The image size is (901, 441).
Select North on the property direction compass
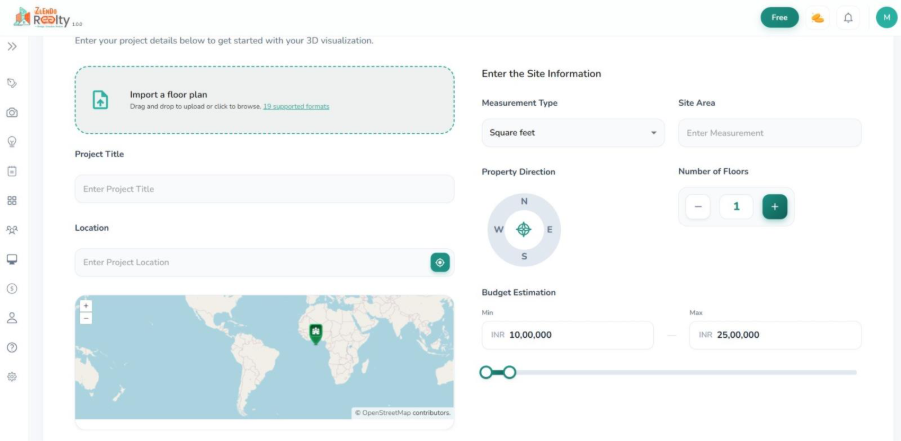click(x=524, y=201)
